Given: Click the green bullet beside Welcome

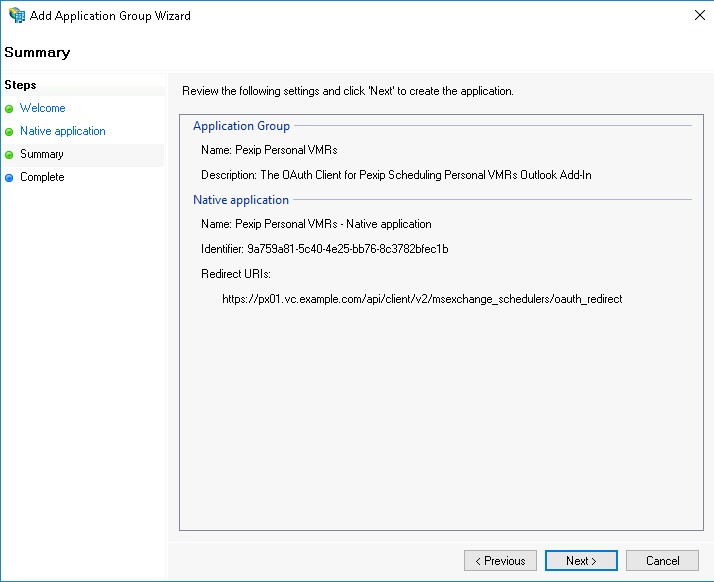Looking at the screenshot, I should pos(9,109).
